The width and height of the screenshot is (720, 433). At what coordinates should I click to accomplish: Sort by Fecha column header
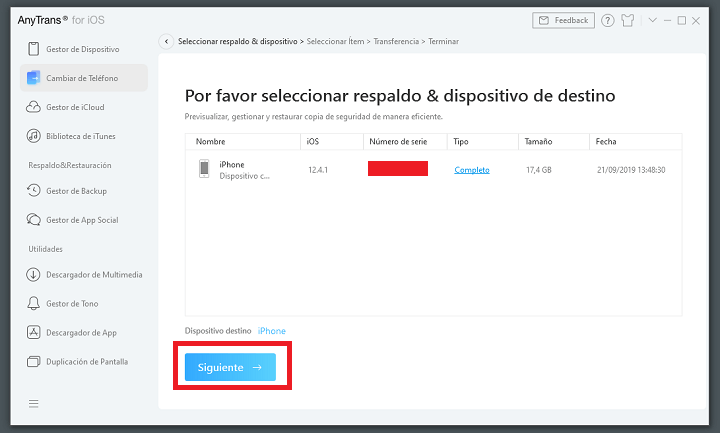[x=636, y=141]
